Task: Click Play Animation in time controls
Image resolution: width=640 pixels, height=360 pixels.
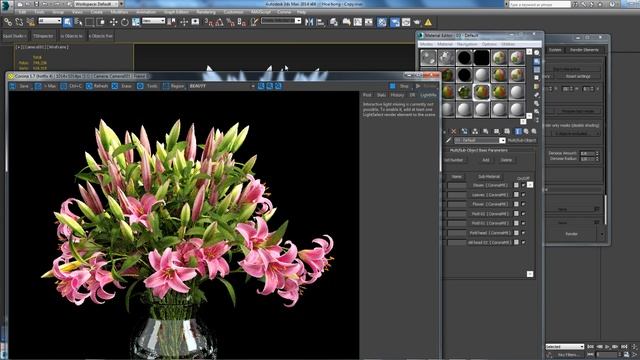Action: (607, 347)
